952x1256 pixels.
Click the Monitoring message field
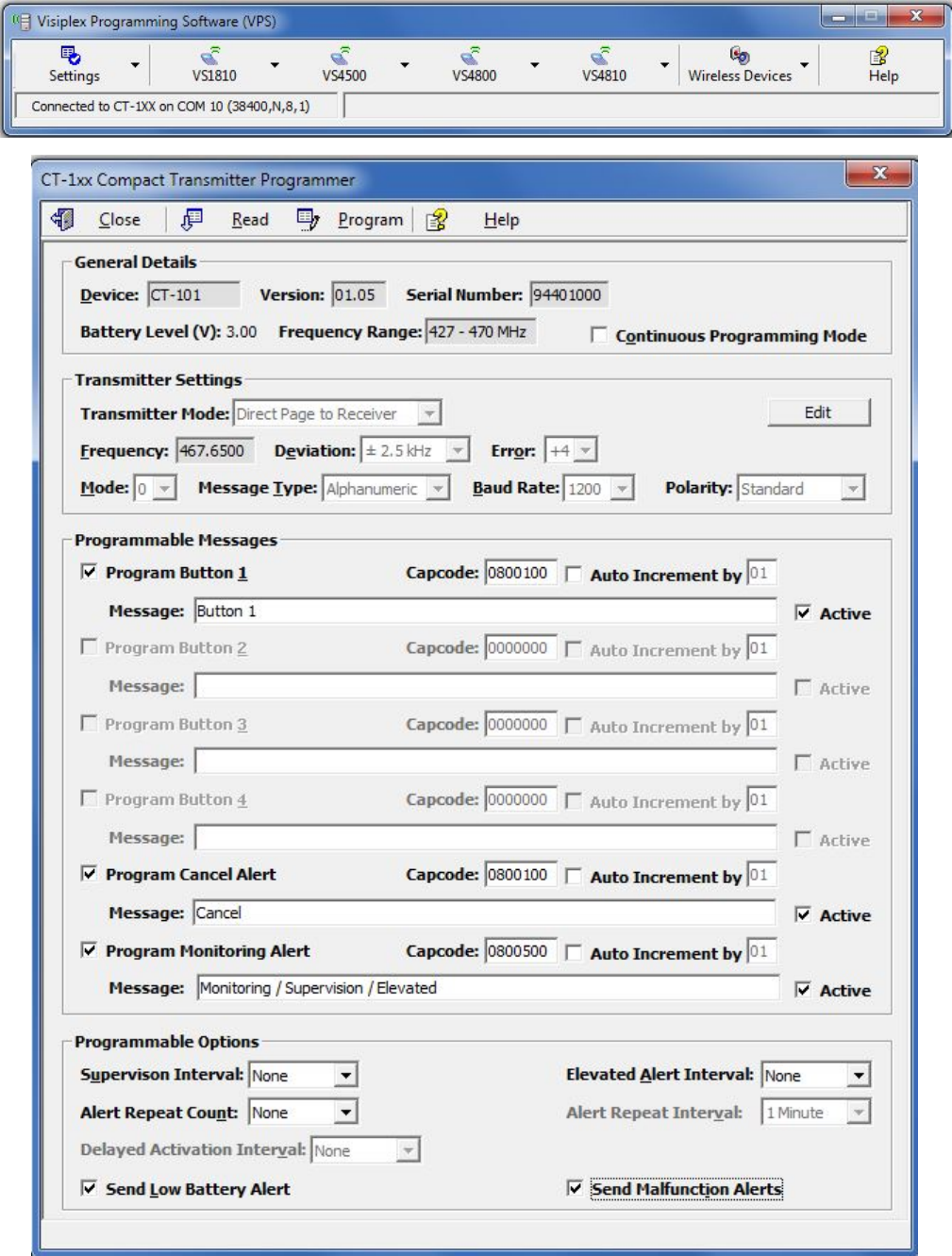pyautogui.click(x=488, y=988)
